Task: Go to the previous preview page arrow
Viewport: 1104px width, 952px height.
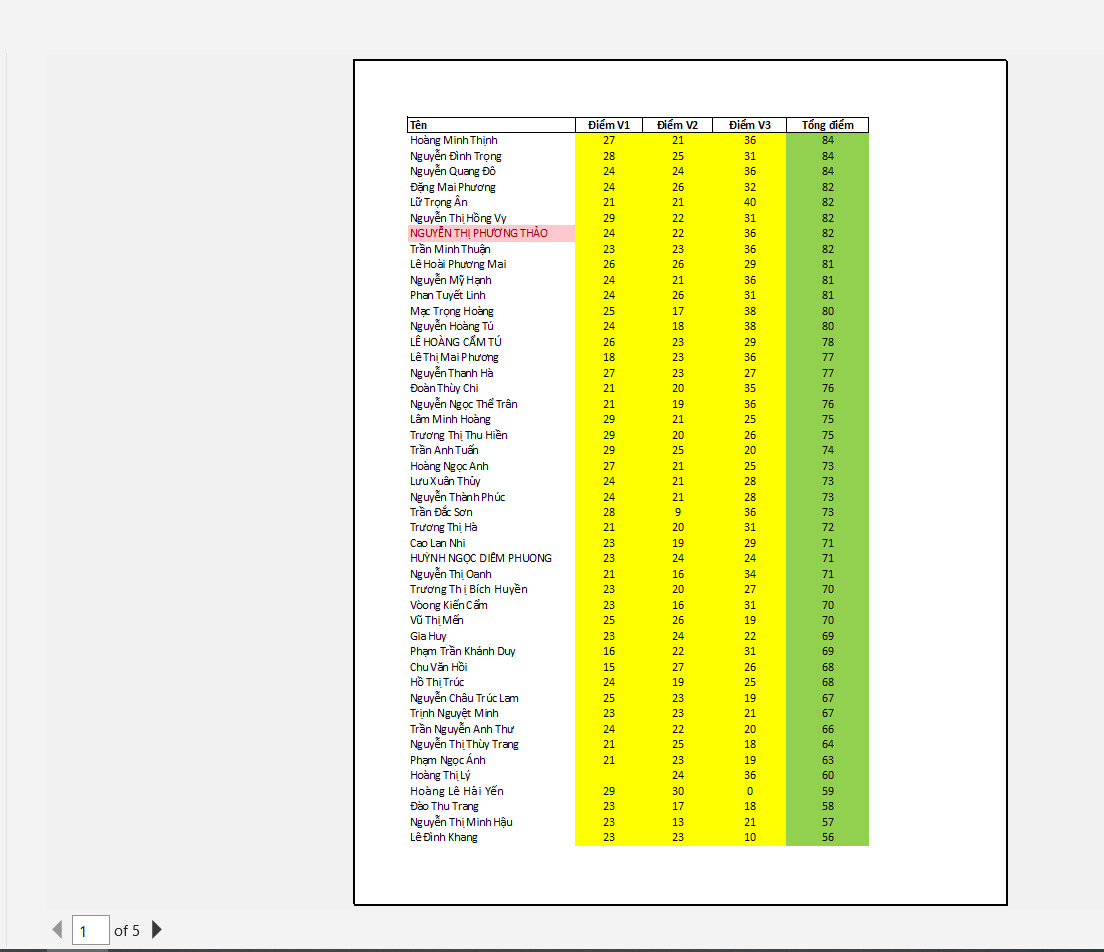Action: point(58,929)
